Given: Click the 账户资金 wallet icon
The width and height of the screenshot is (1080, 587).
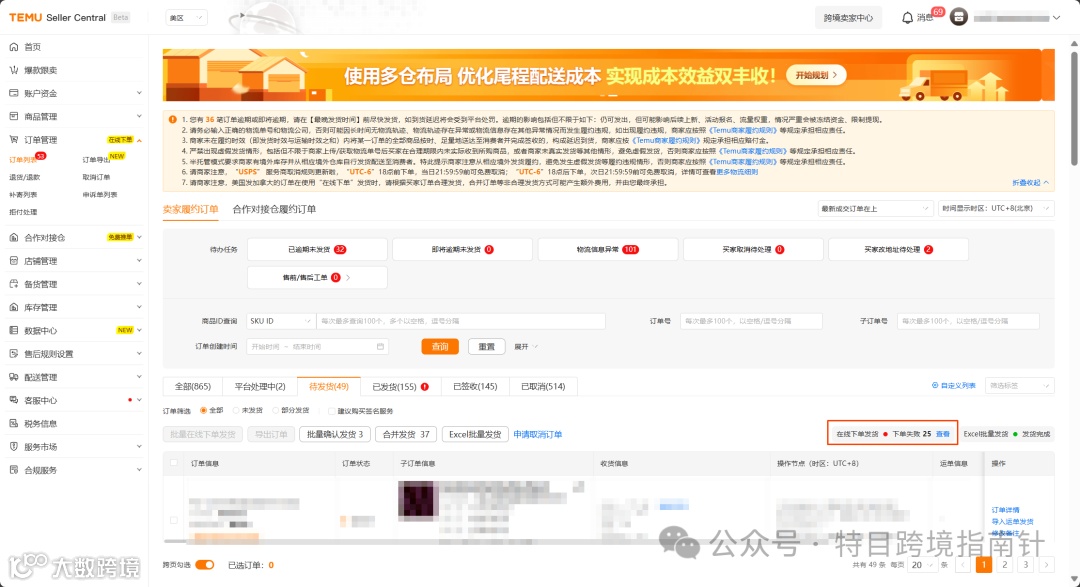Looking at the screenshot, I should coord(14,93).
